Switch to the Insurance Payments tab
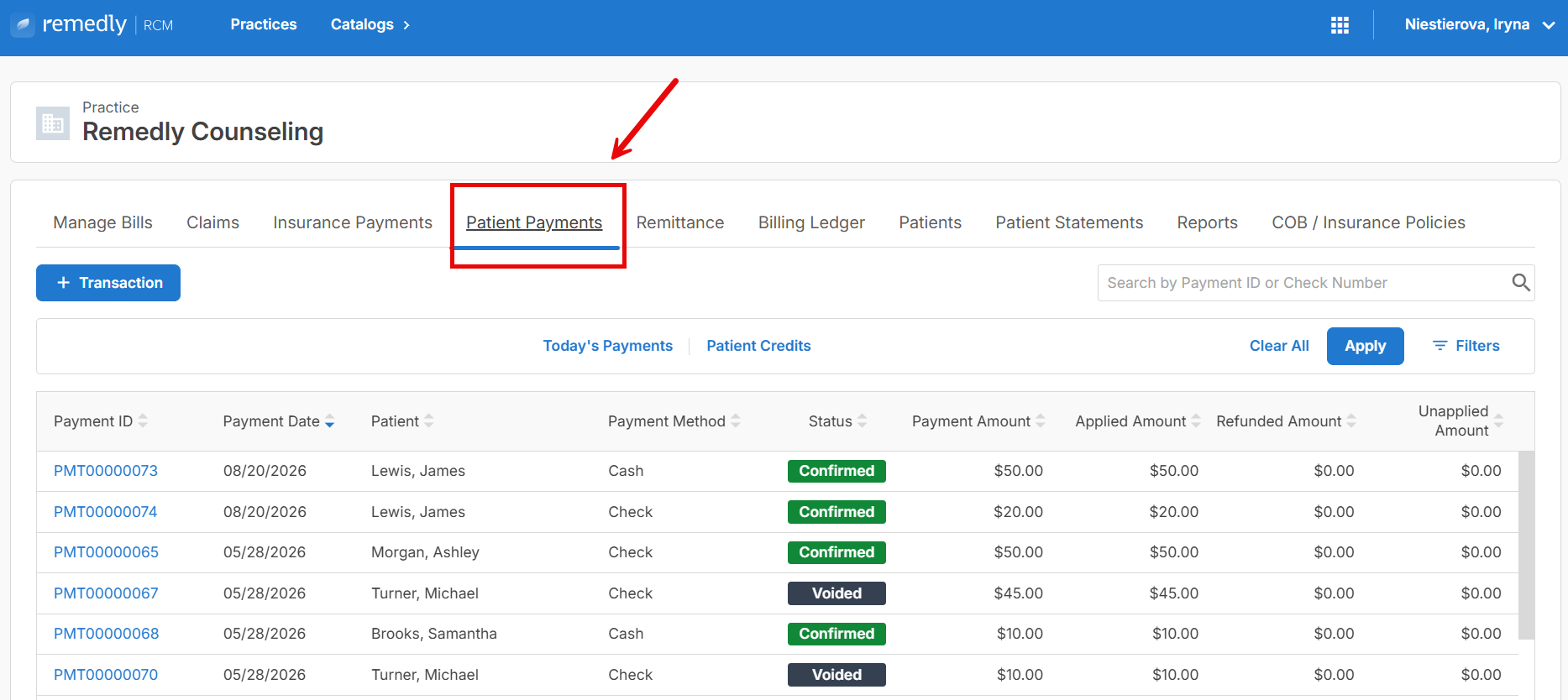1568x700 pixels. pyautogui.click(x=353, y=222)
